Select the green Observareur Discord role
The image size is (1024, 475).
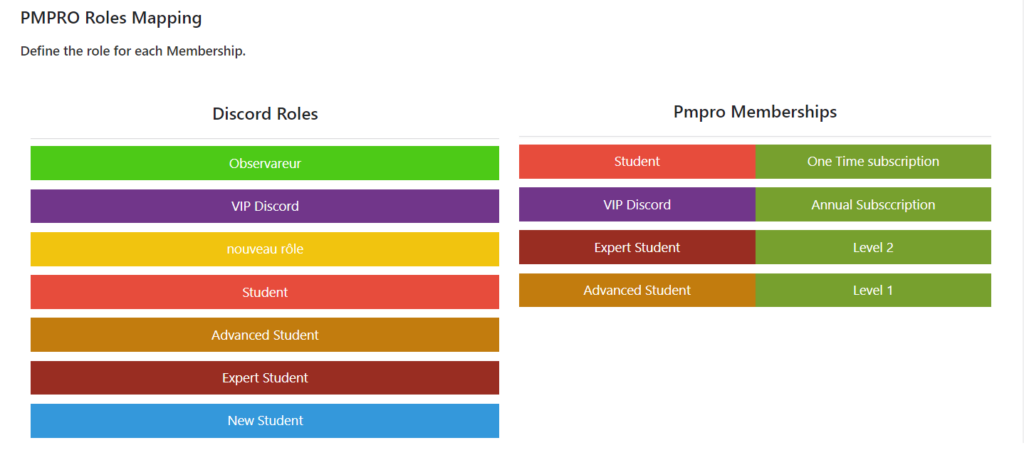pyautogui.click(x=264, y=163)
